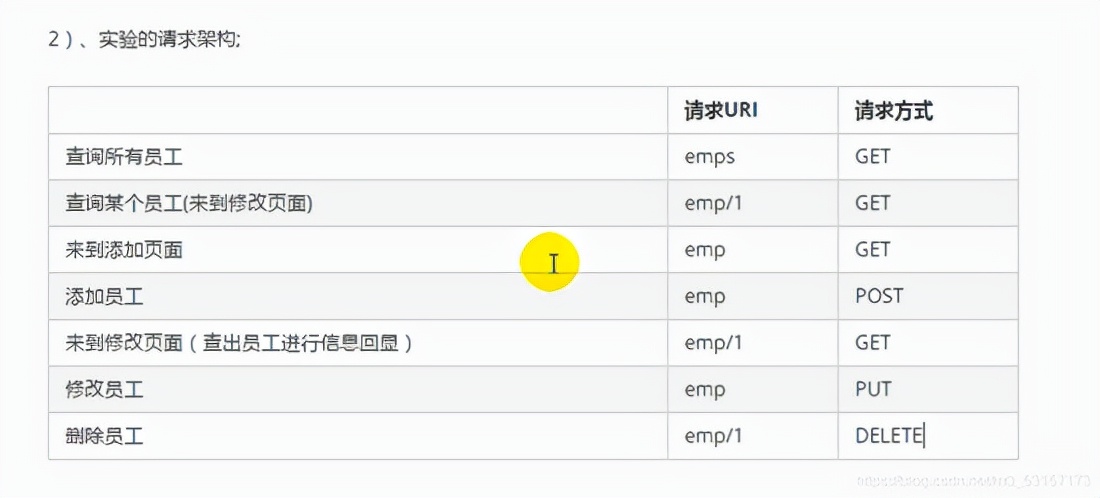This screenshot has height=498, width=1100.
Task: Select the 查询某个员工(来到修改页面) cell
Action: coord(189,203)
